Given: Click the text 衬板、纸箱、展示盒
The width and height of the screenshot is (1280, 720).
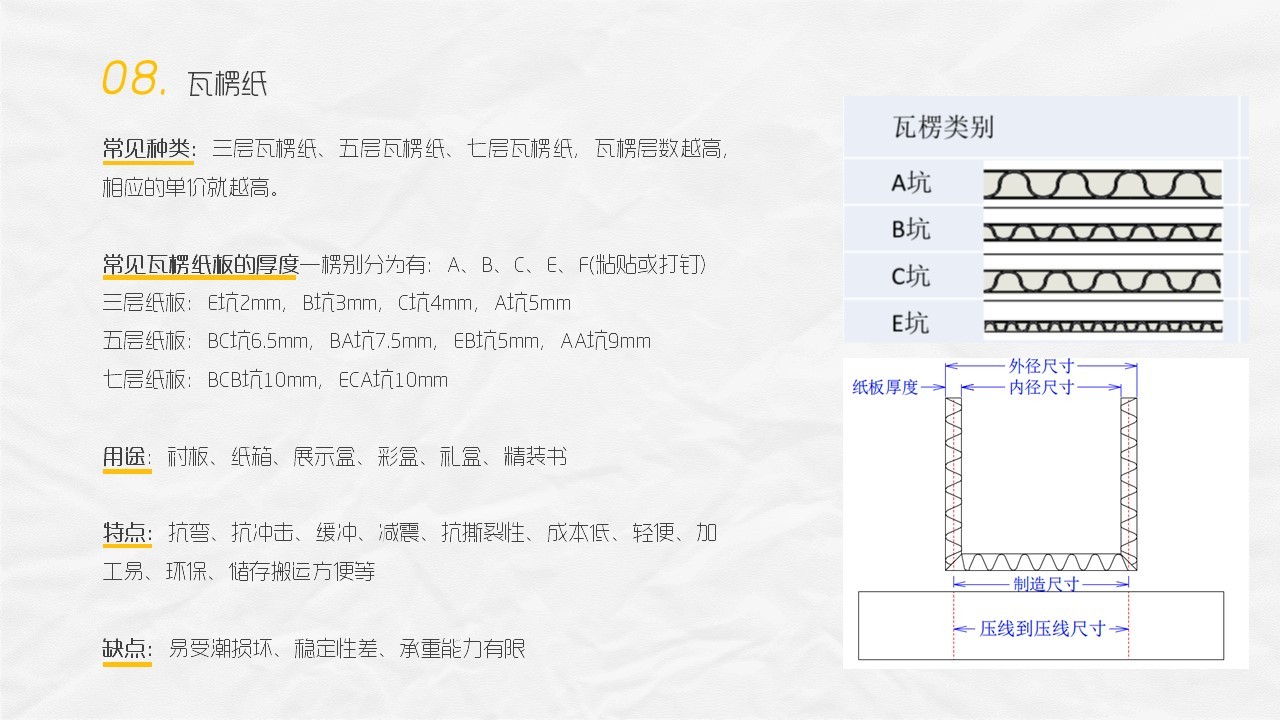Looking at the screenshot, I should tap(264, 457).
